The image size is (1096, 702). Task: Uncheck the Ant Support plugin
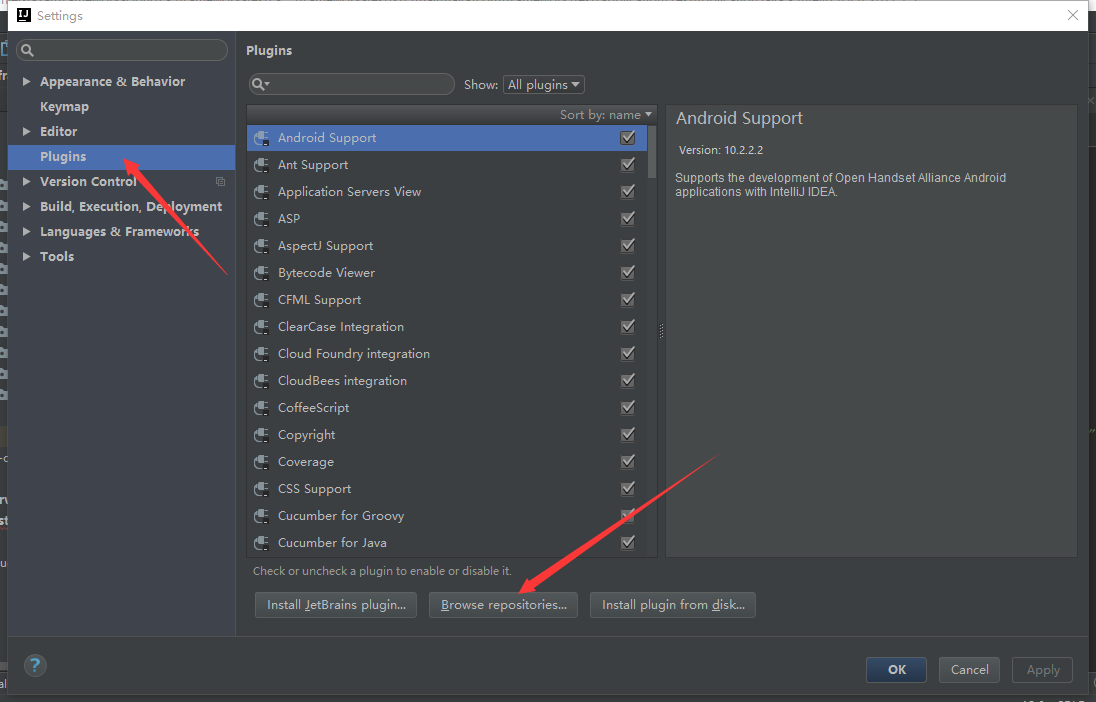[628, 164]
